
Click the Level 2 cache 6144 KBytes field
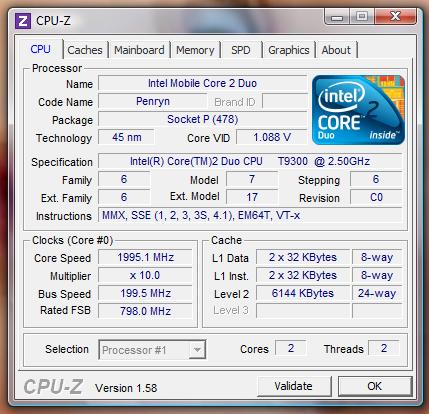pyautogui.click(x=303, y=293)
